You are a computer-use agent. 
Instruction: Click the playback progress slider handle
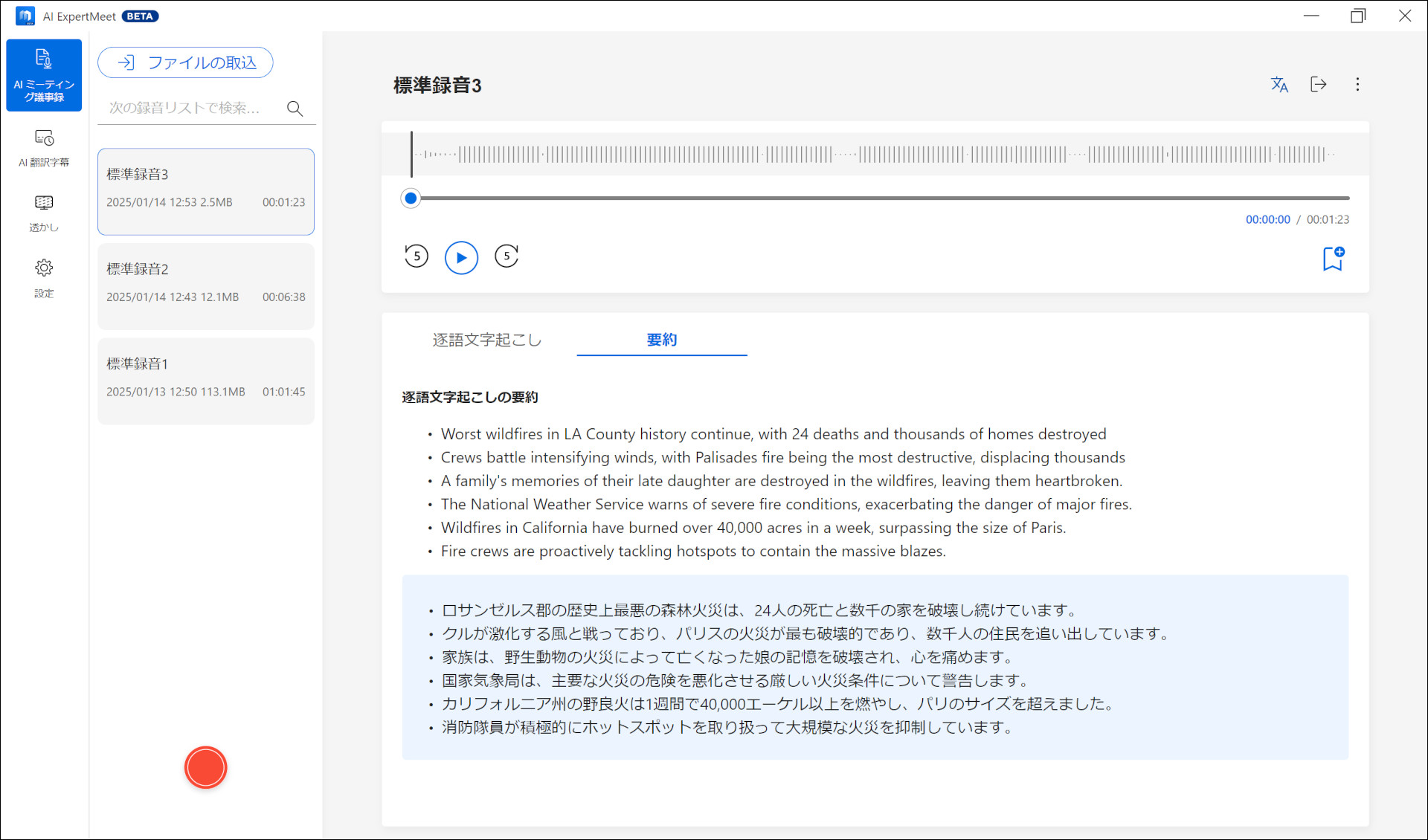tap(411, 198)
